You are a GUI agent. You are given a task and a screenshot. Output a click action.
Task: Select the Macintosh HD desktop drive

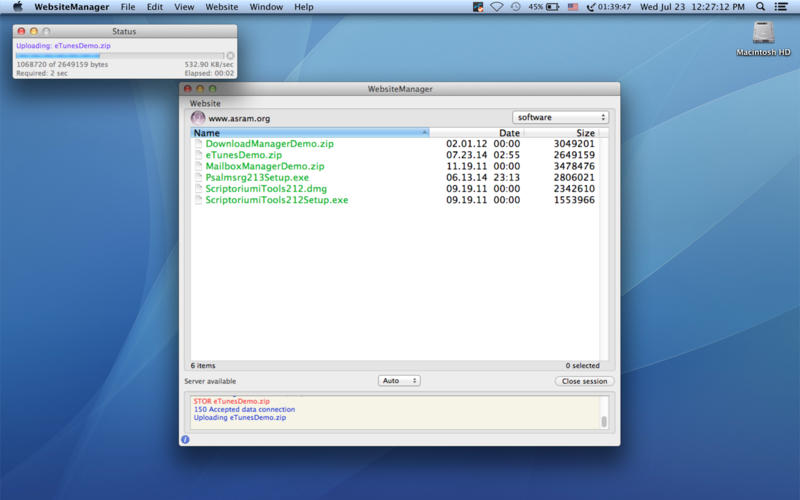pos(765,36)
